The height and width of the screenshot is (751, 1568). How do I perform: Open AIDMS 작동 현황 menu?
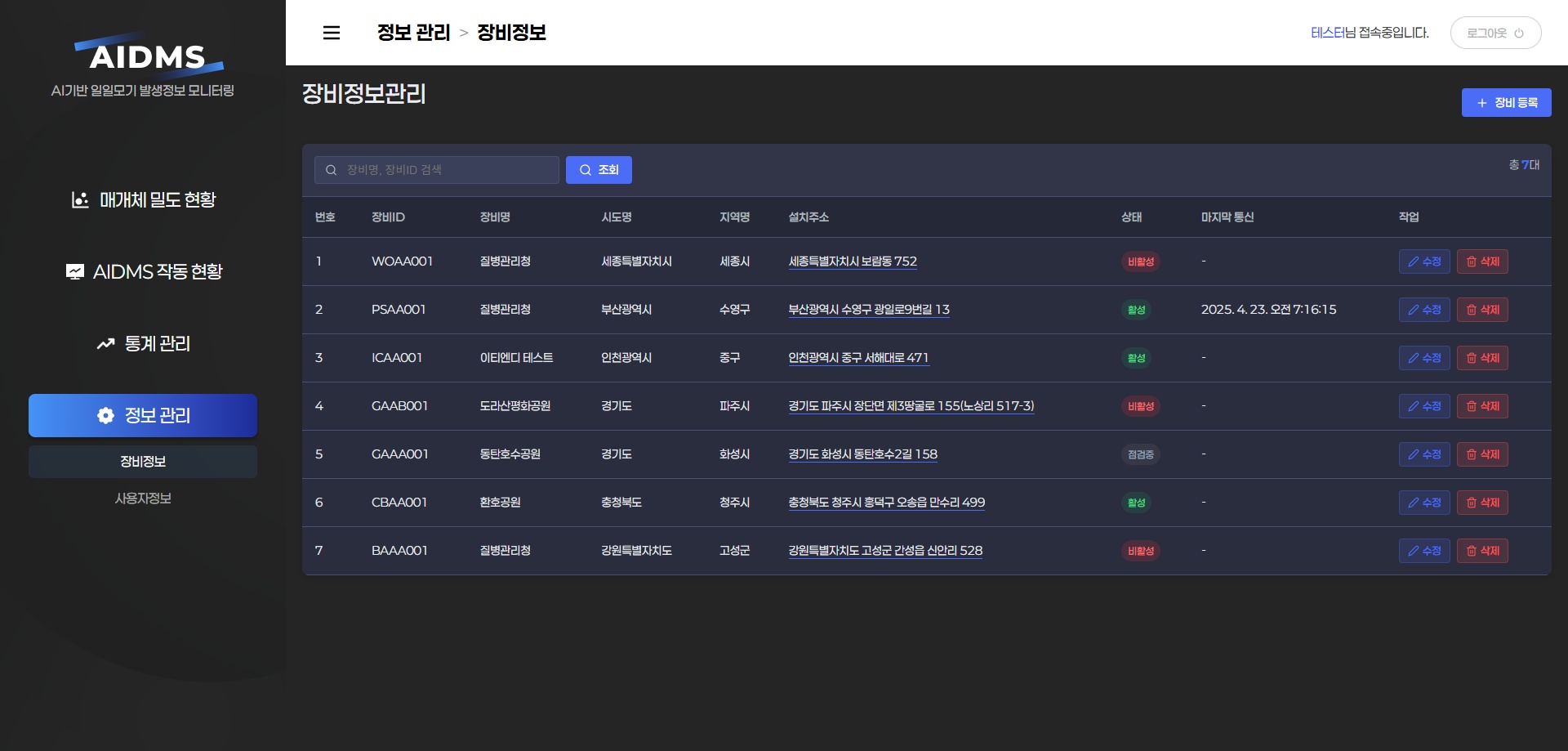(x=143, y=272)
